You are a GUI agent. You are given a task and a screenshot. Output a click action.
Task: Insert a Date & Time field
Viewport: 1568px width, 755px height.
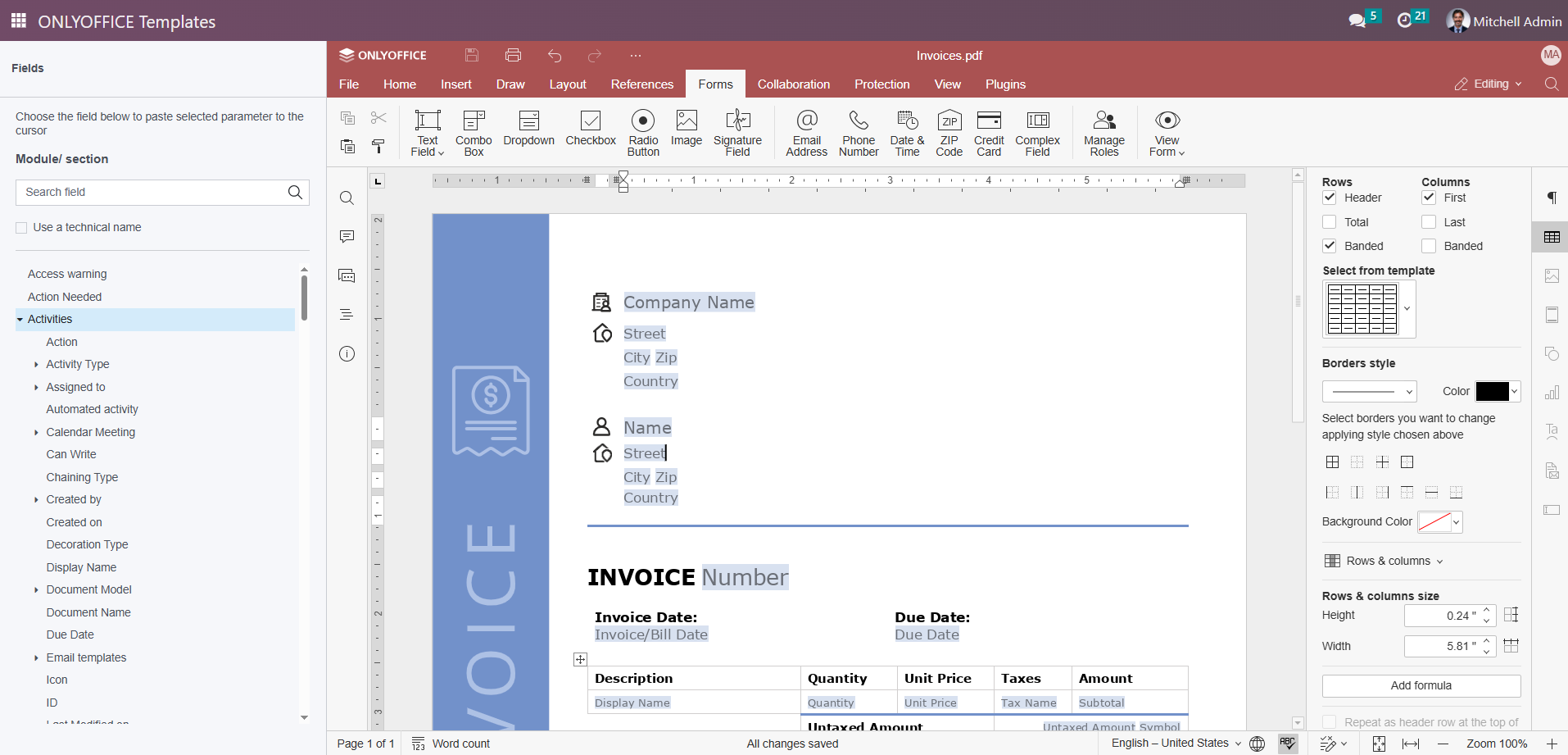[907, 132]
